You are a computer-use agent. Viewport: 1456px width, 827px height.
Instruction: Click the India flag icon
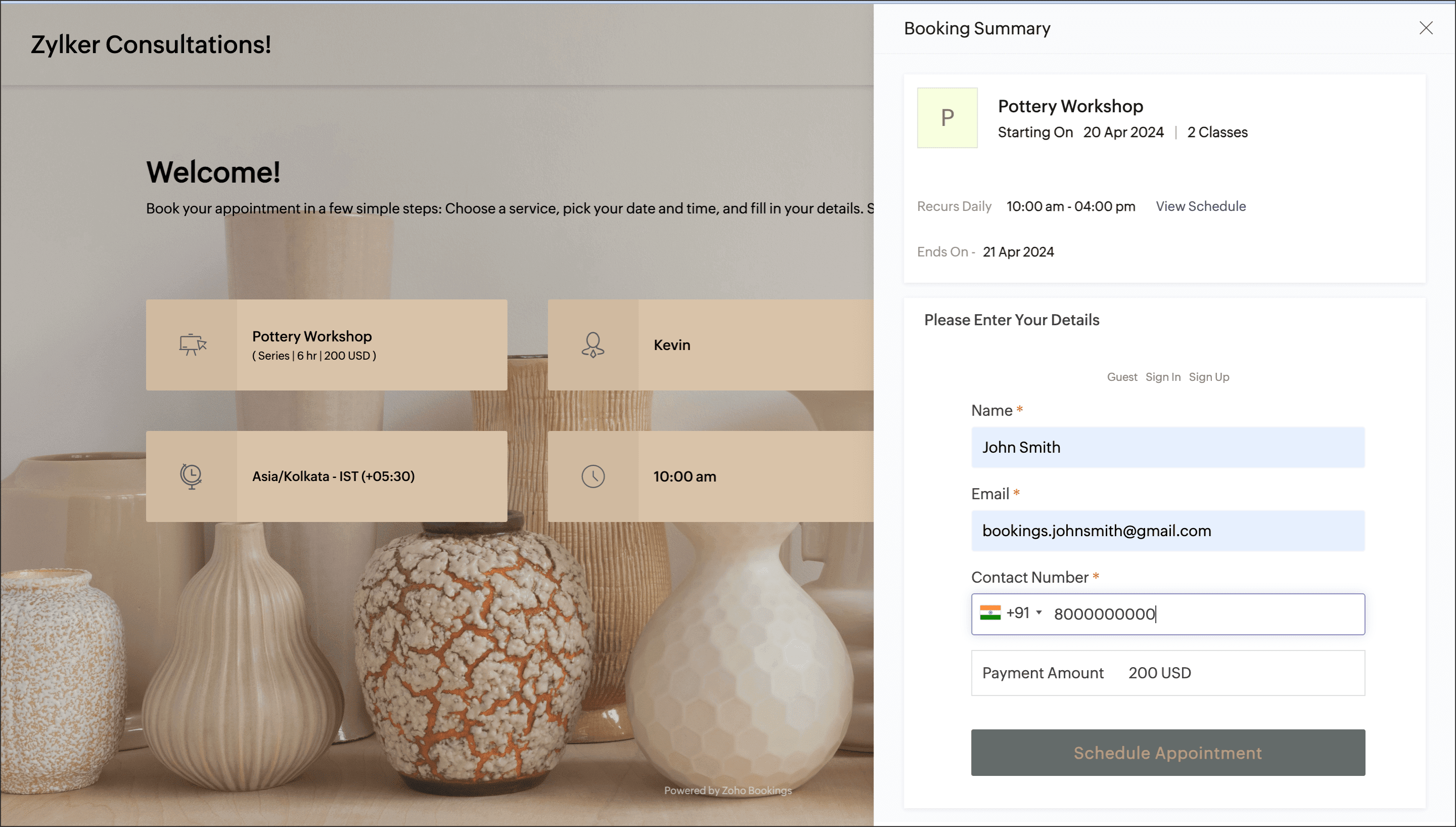(x=990, y=613)
